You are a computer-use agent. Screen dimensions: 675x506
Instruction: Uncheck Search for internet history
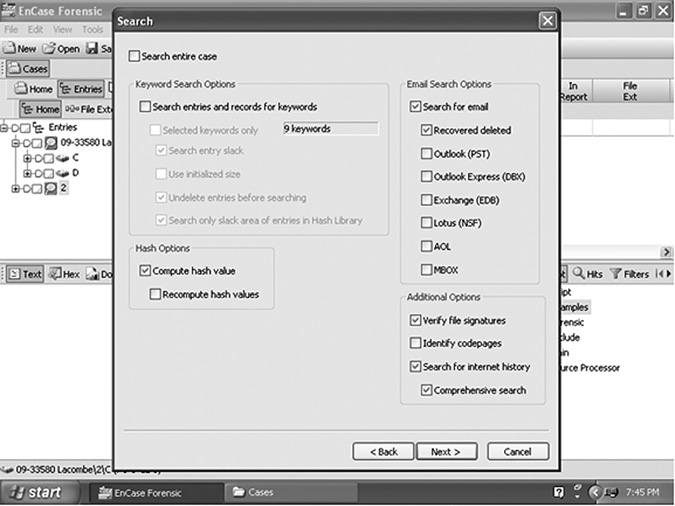[415, 366]
